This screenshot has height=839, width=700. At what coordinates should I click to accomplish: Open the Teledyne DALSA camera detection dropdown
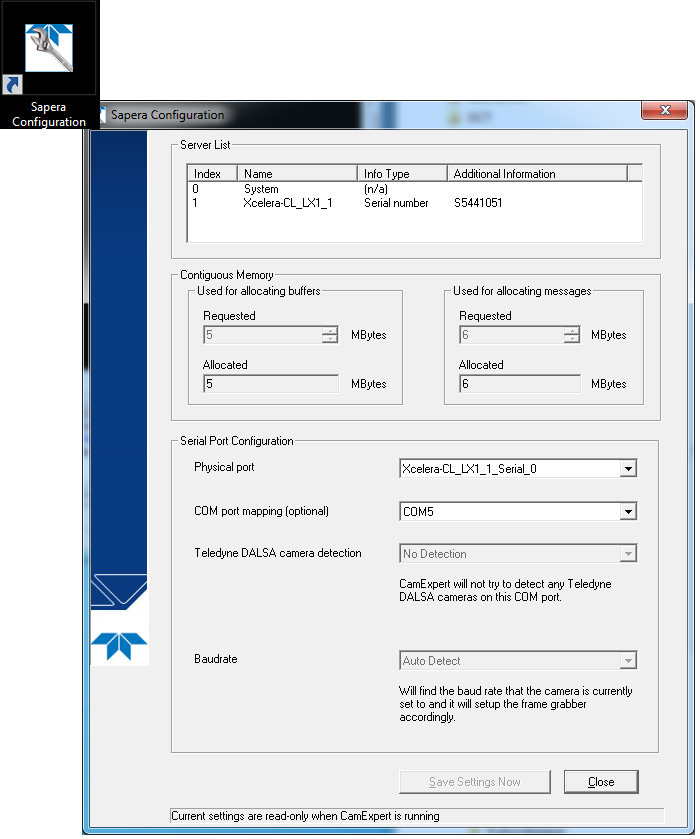pos(627,554)
